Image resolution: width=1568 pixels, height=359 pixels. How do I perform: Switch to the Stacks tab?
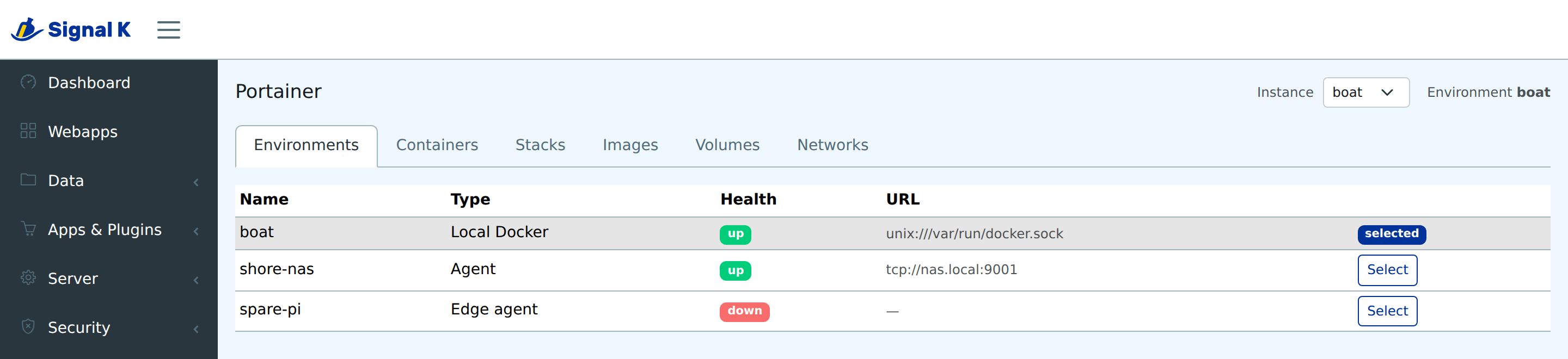coord(540,145)
